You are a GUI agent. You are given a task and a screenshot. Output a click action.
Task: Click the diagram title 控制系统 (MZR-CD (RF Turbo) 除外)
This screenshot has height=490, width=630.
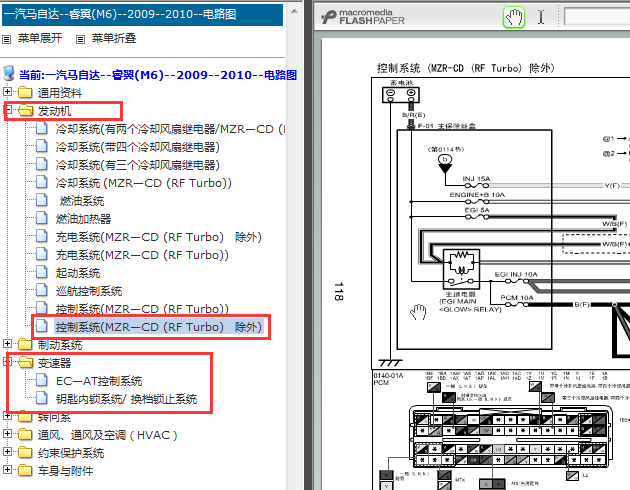point(465,68)
